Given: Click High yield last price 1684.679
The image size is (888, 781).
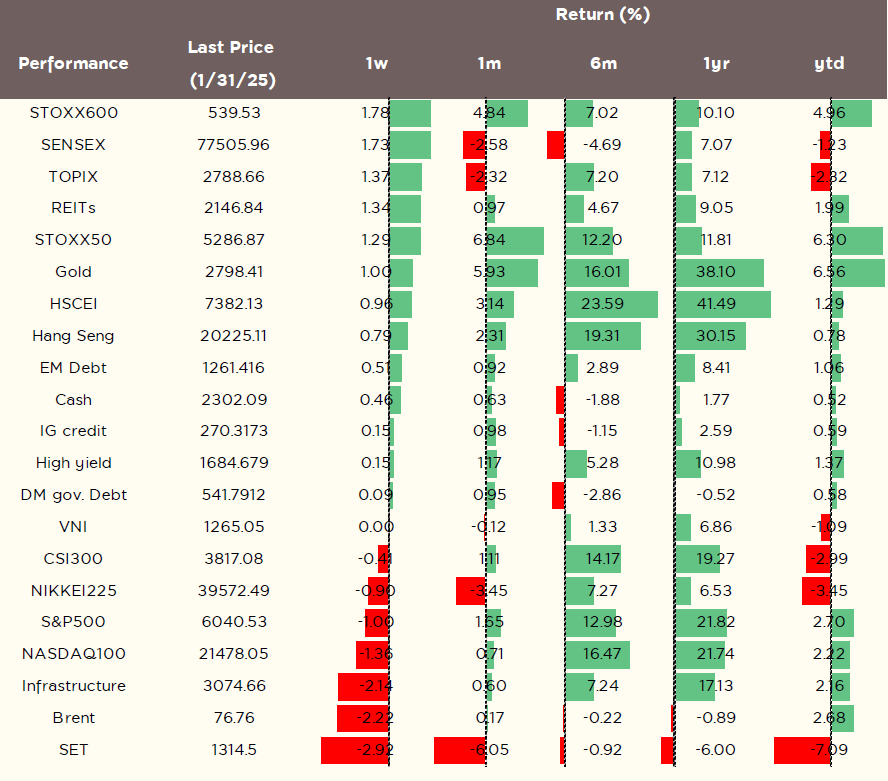Looking at the screenshot, I should [233, 463].
